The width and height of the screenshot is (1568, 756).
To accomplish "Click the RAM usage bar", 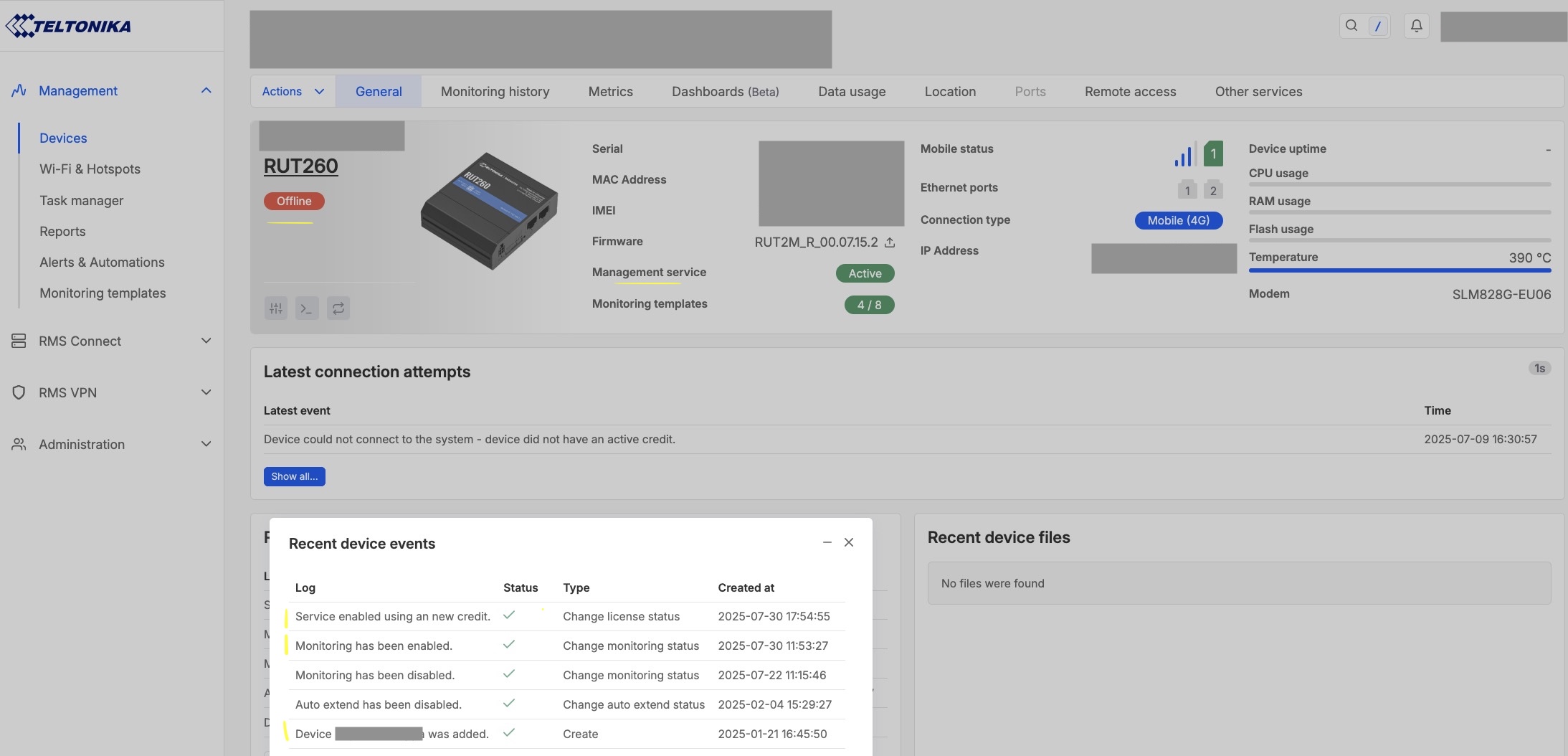I will coord(1400,212).
